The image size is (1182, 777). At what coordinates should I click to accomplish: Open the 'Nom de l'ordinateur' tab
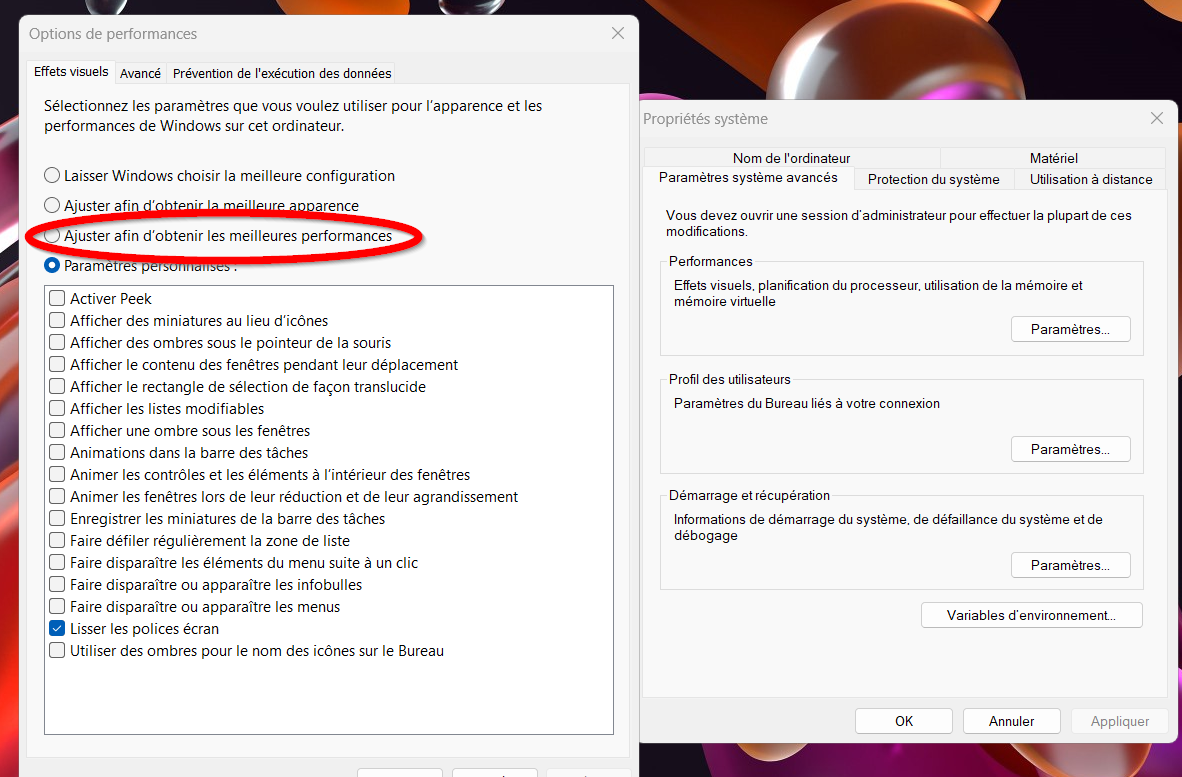[x=791, y=158]
